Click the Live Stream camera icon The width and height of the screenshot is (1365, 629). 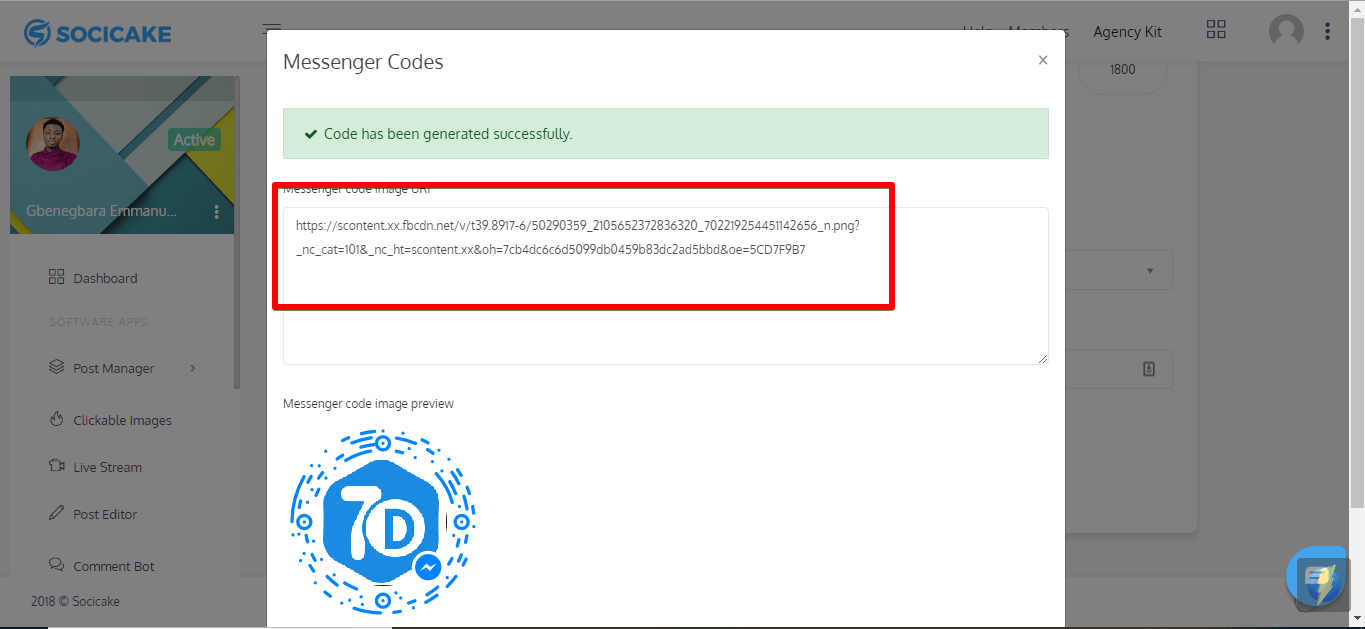tap(56, 466)
